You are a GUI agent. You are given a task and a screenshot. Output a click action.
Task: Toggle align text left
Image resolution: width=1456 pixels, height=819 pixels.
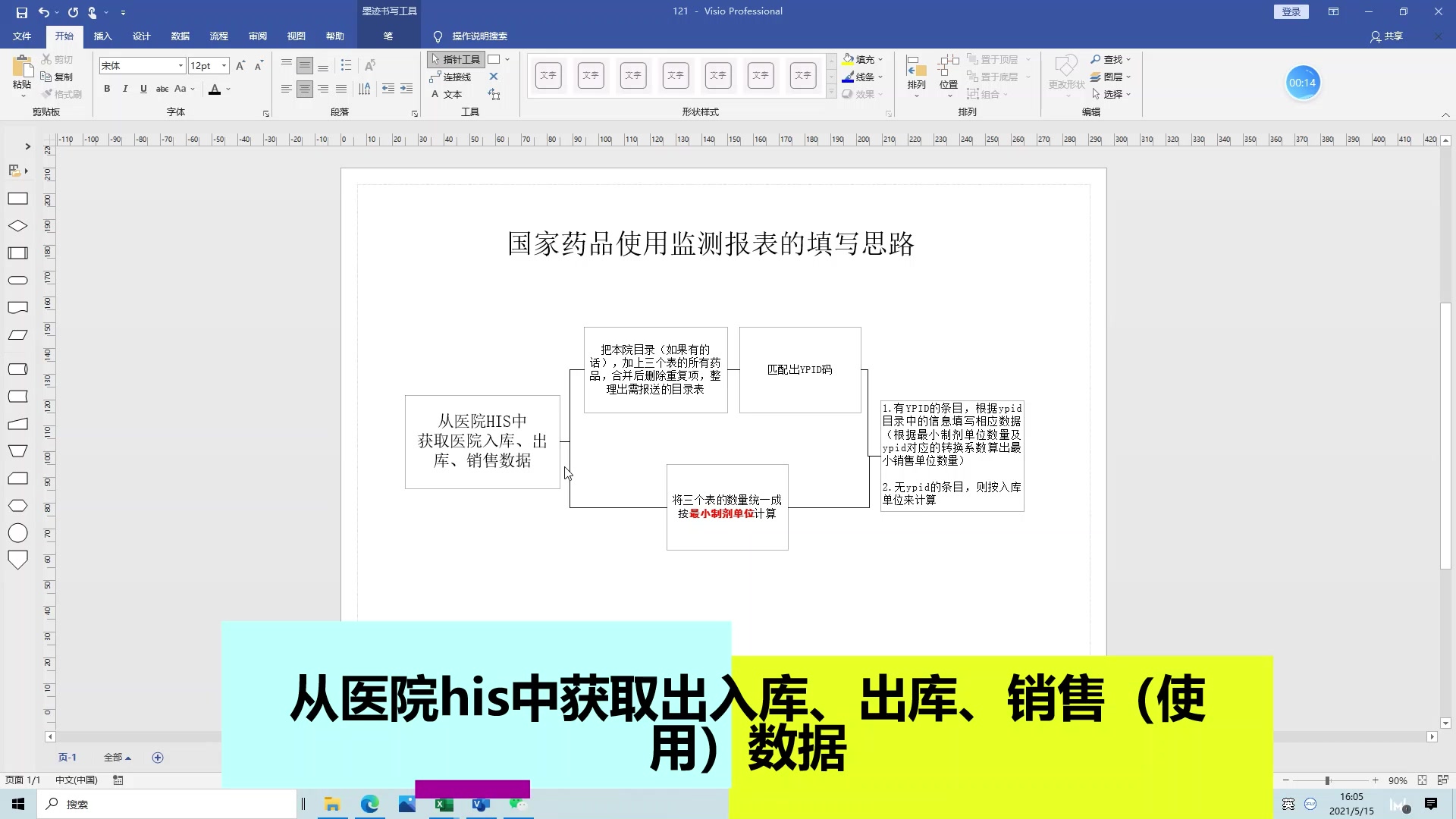point(286,89)
